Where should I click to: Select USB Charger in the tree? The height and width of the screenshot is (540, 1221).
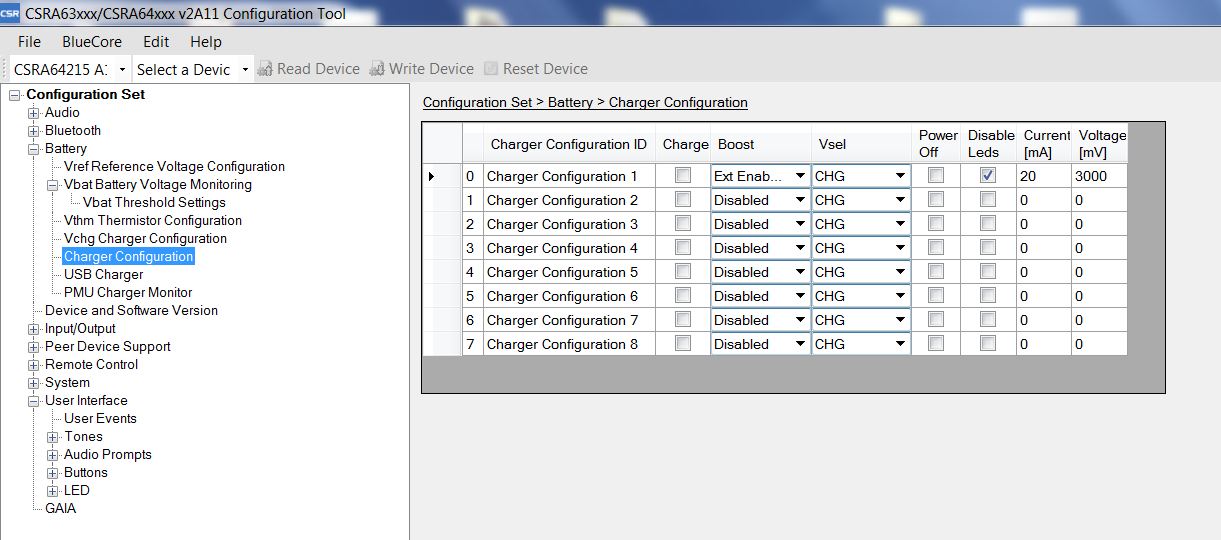(x=103, y=275)
